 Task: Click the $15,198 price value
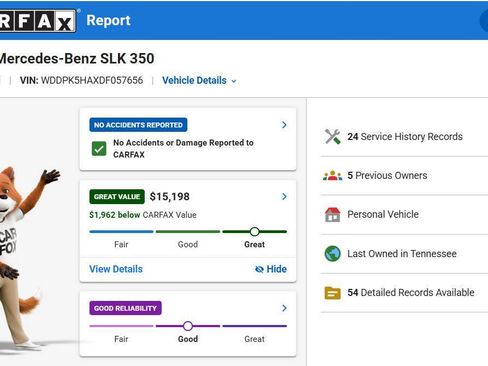pos(169,197)
